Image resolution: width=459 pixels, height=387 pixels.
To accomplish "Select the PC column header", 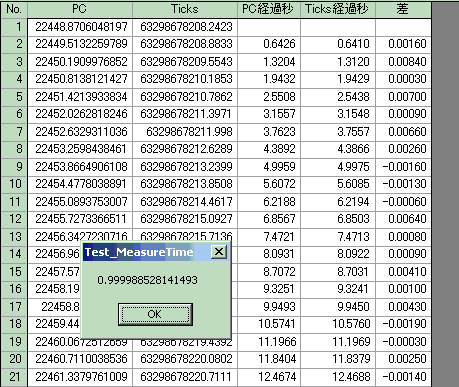I will 80,9.
